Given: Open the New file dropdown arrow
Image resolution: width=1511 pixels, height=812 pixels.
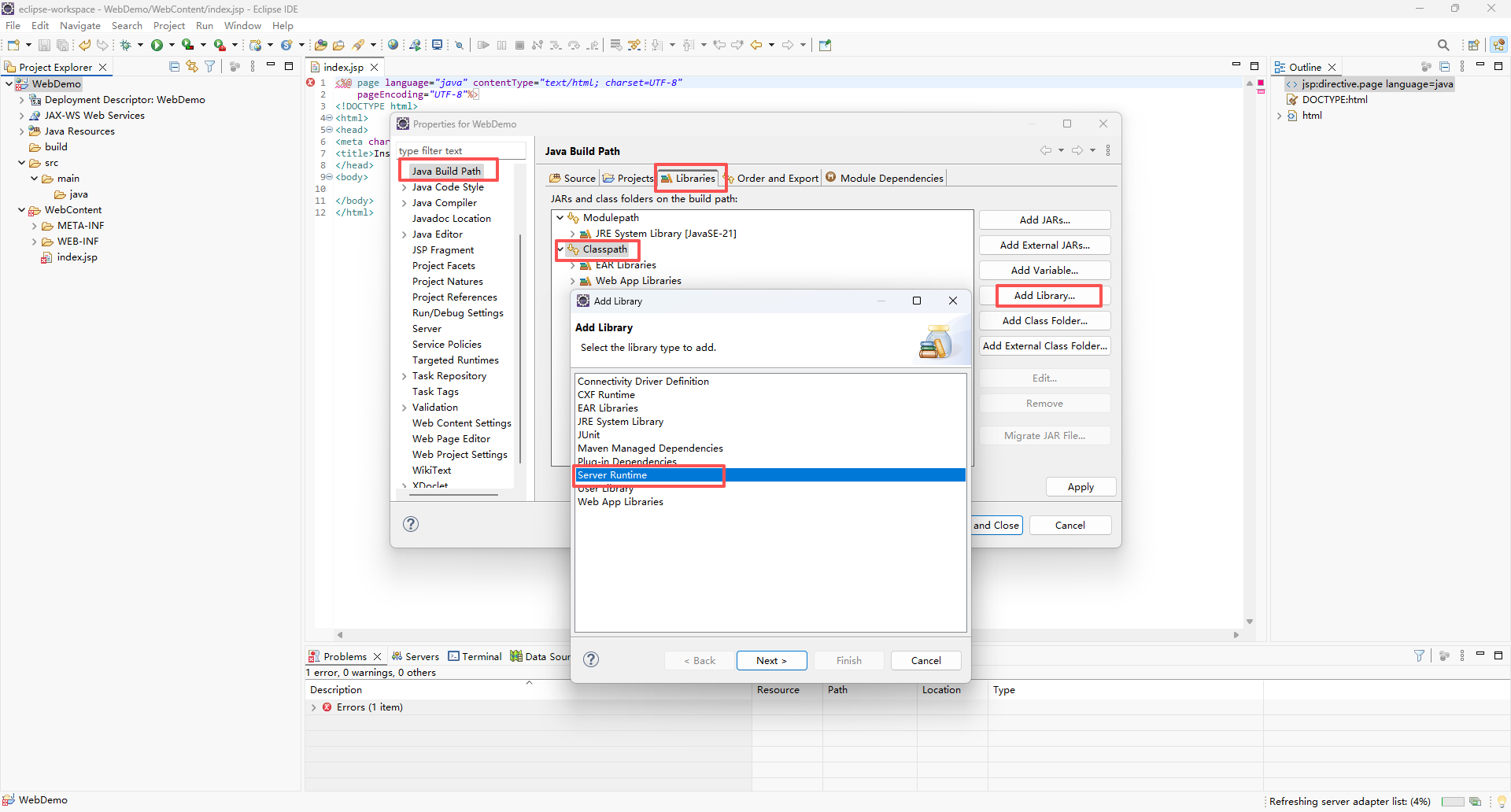Looking at the screenshot, I should (x=28, y=45).
